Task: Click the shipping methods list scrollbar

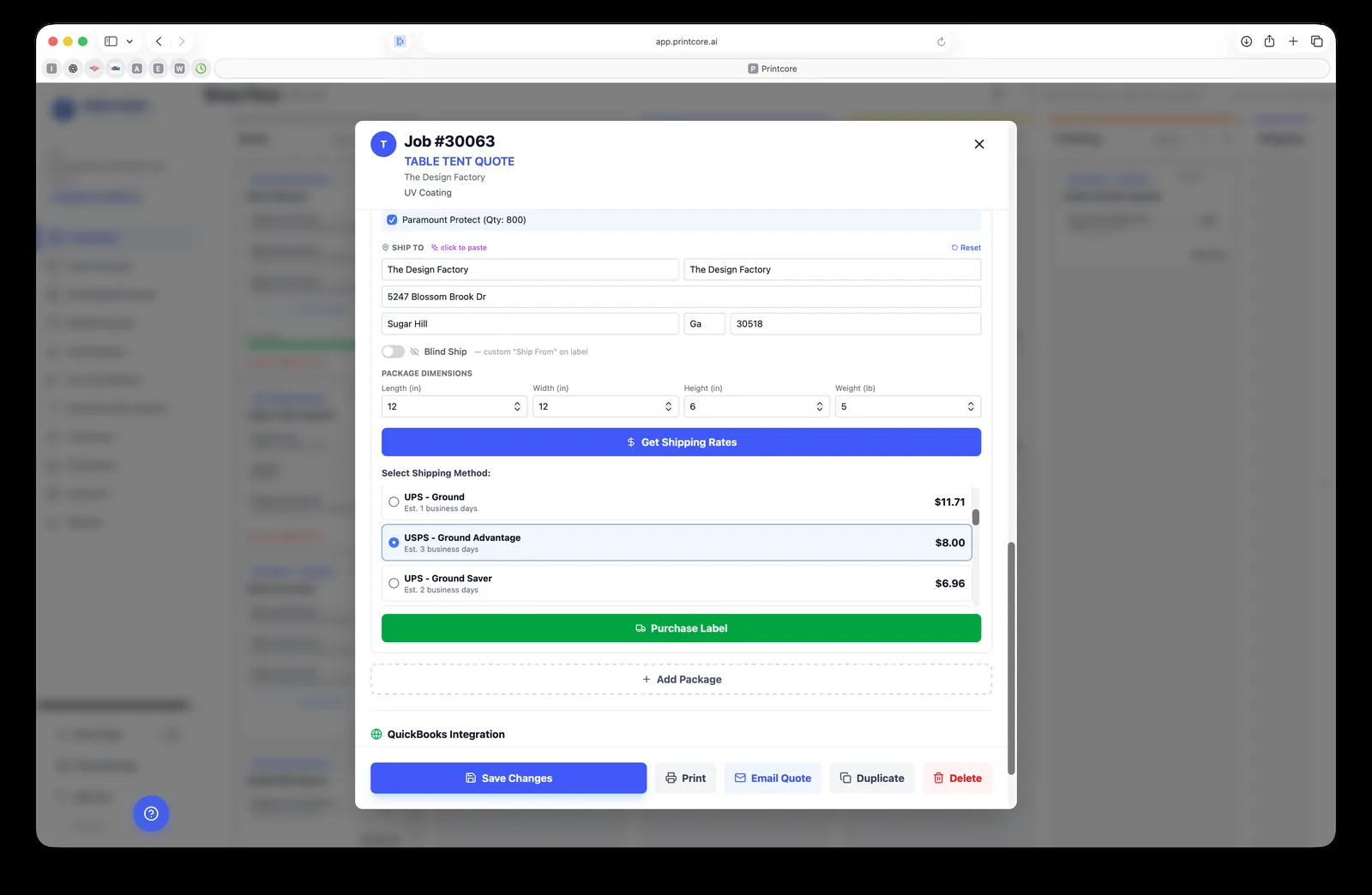Action: pos(976,517)
